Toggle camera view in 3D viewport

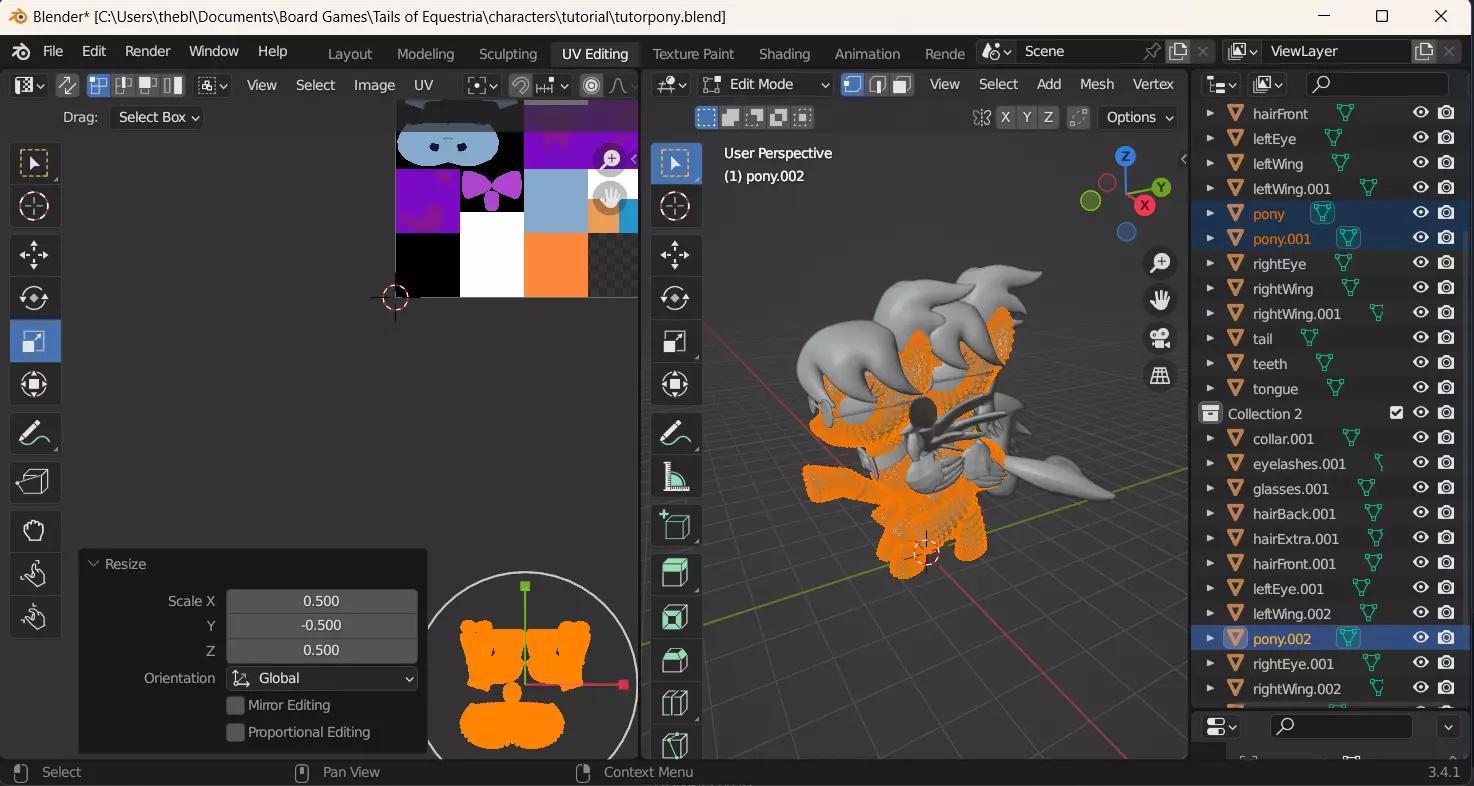[x=1160, y=338]
